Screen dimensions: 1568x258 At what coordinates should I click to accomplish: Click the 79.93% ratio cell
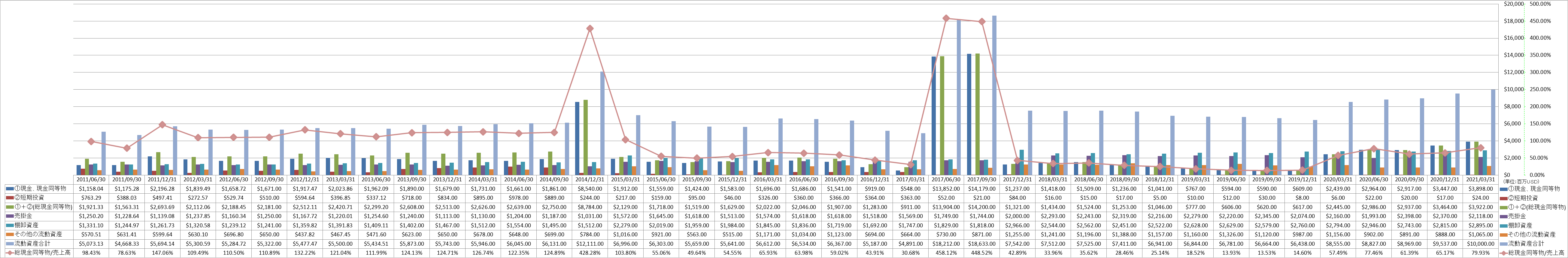(1480, 253)
